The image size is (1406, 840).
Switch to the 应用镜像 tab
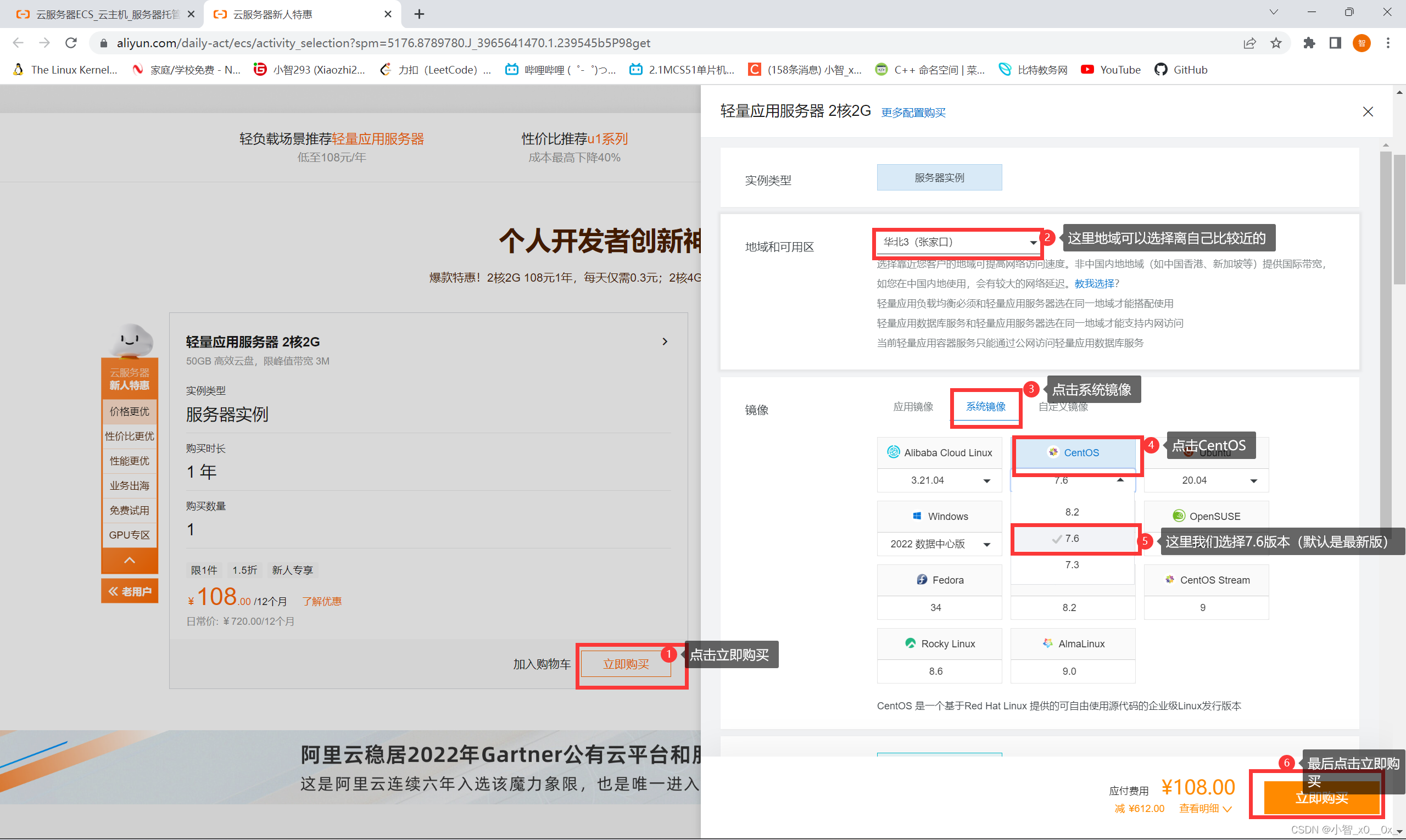point(913,406)
